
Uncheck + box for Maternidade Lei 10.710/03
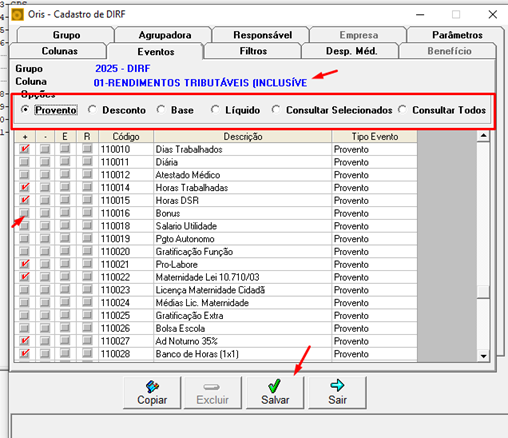(24, 277)
